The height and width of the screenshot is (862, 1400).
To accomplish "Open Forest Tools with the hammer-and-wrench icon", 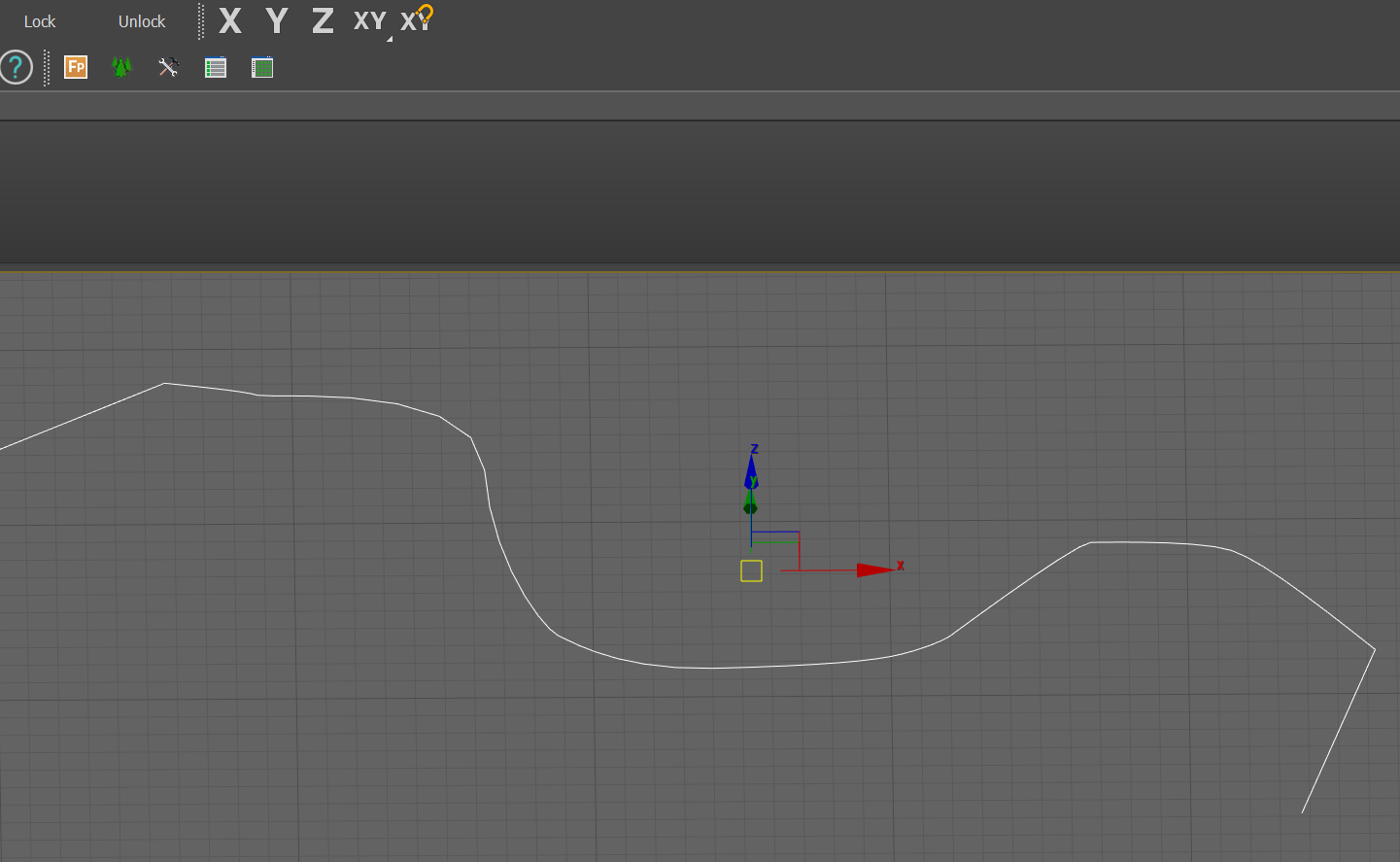I will click(x=168, y=67).
